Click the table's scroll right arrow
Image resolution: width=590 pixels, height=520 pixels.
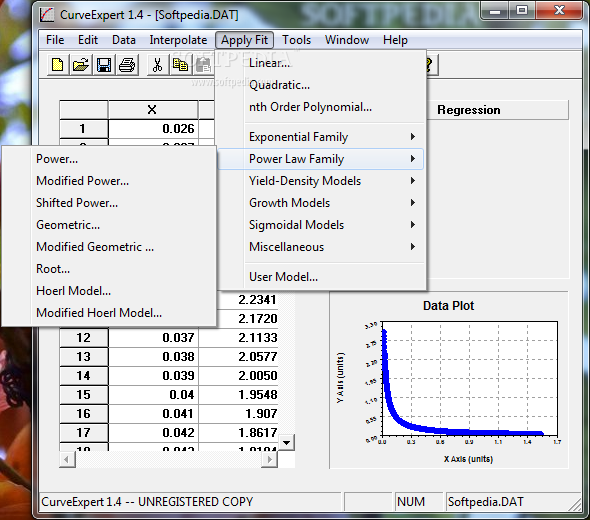click(x=269, y=459)
